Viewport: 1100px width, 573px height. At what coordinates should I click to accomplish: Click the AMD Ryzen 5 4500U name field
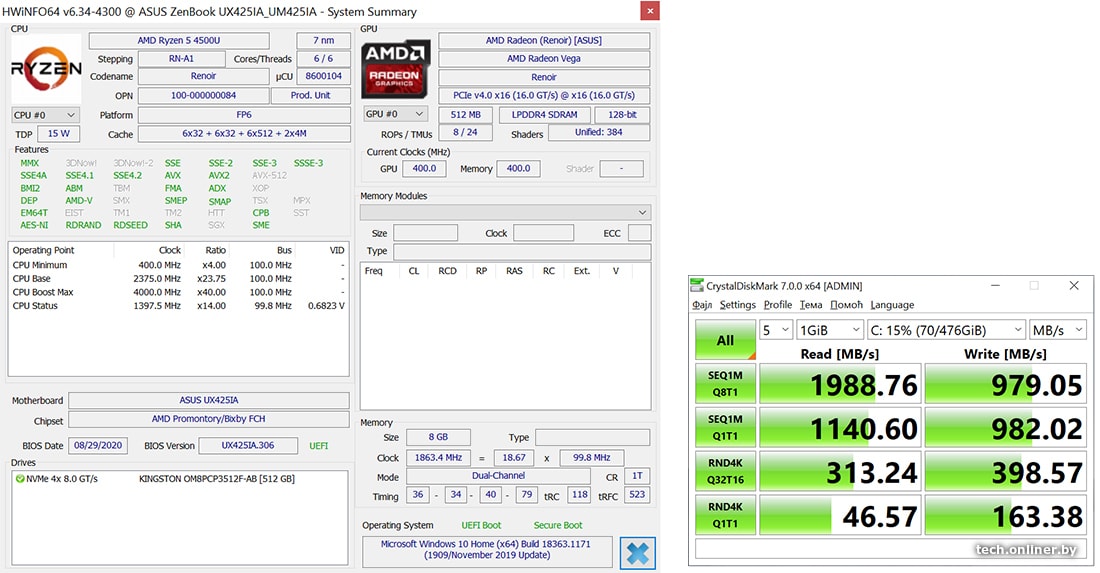tap(179, 41)
